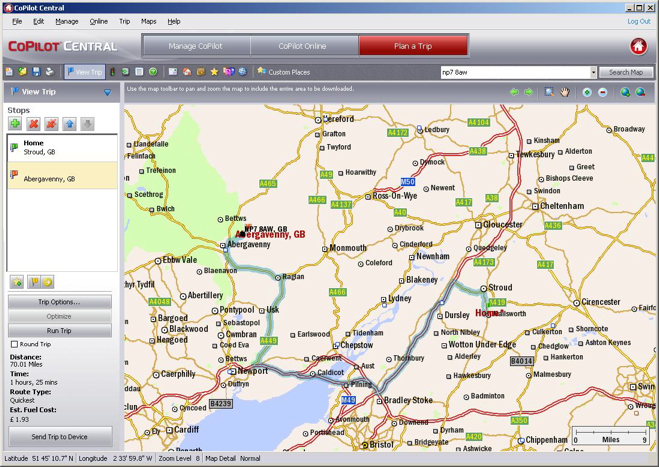659x467 pixels.
Task: Switch to the CoPilot Online tab
Action: click(x=303, y=46)
